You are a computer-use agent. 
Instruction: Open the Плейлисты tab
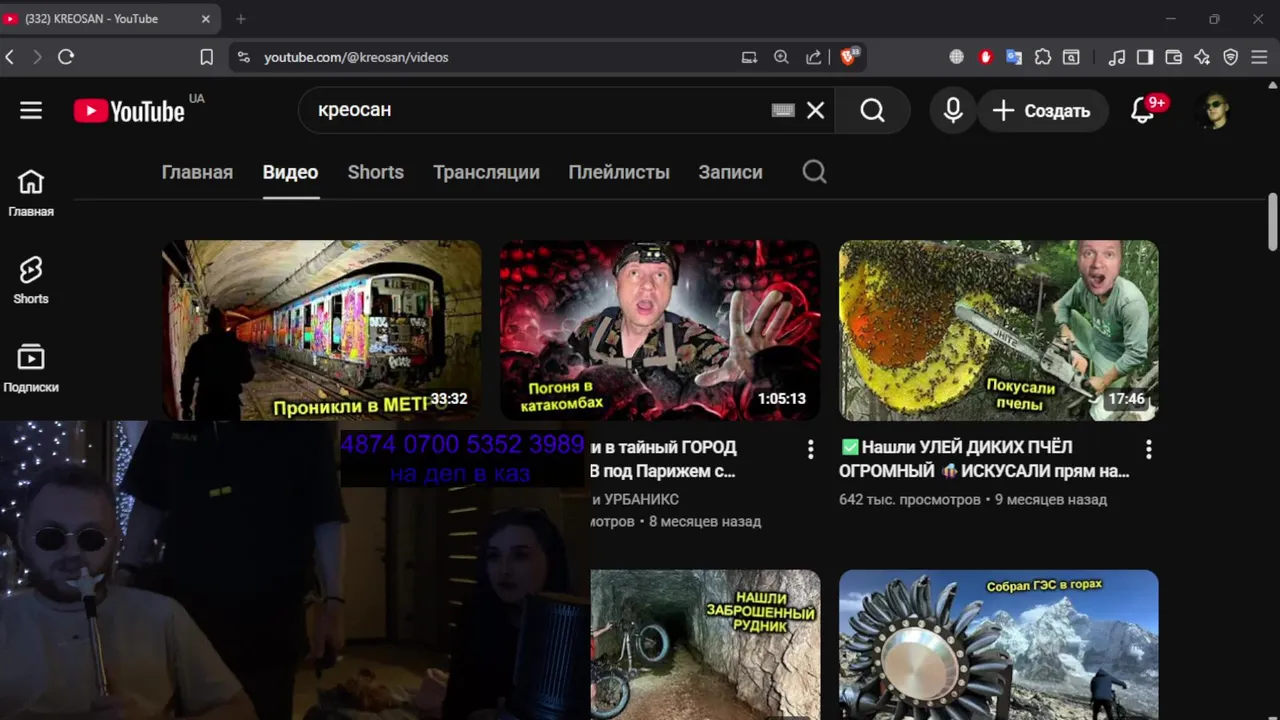[x=619, y=172]
